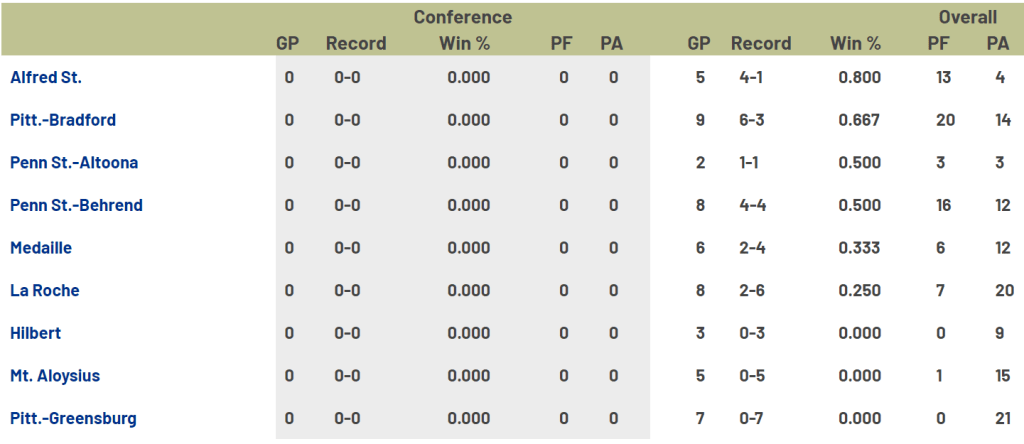
Task: Click the Overall Win % column header
Action: tap(855, 43)
